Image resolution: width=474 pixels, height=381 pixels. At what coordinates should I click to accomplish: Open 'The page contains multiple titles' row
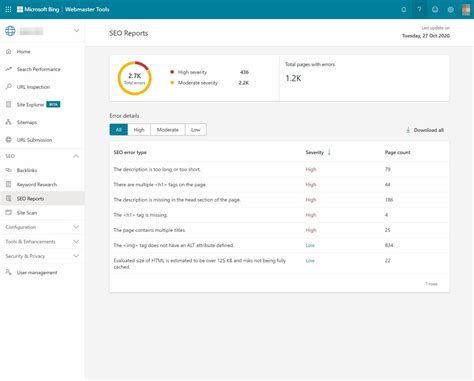tap(279, 230)
